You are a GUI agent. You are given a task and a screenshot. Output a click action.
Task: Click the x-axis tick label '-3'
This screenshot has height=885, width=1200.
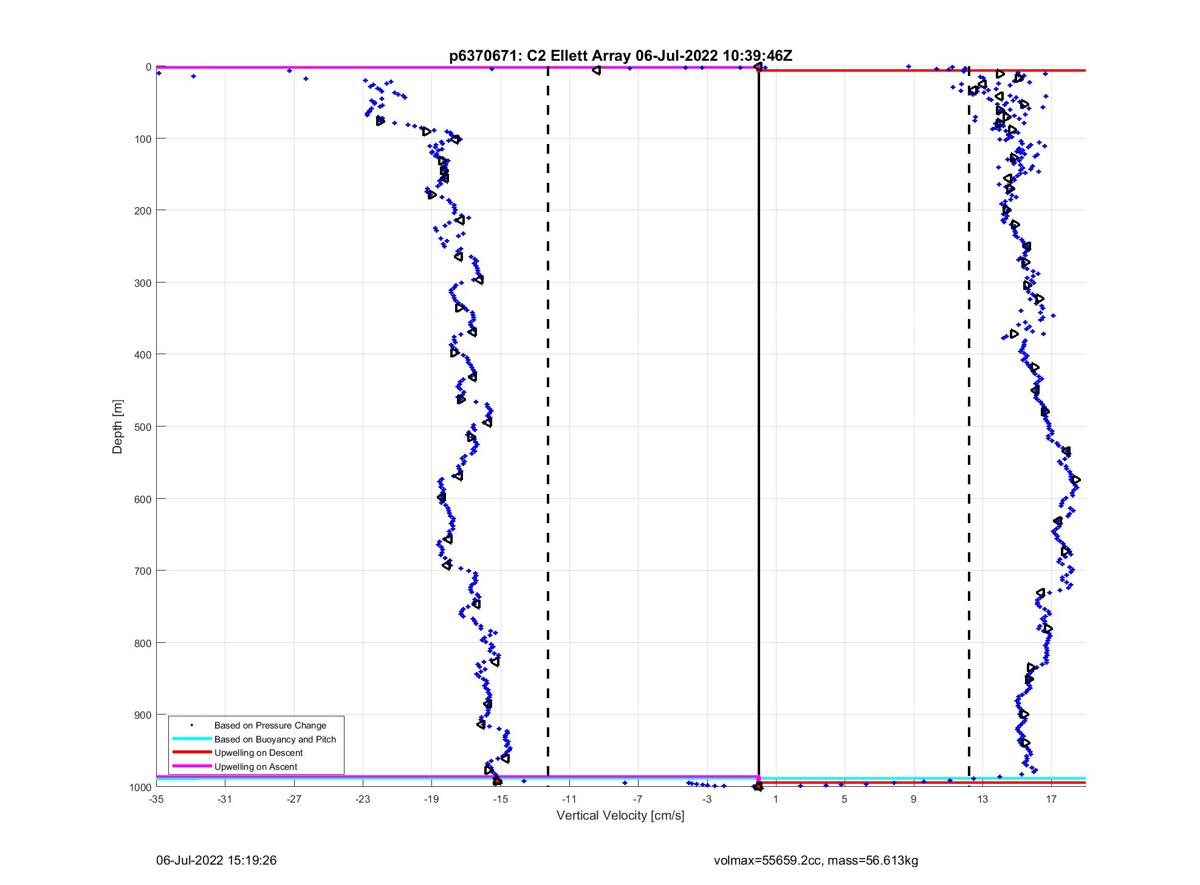pyautogui.click(x=707, y=799)
